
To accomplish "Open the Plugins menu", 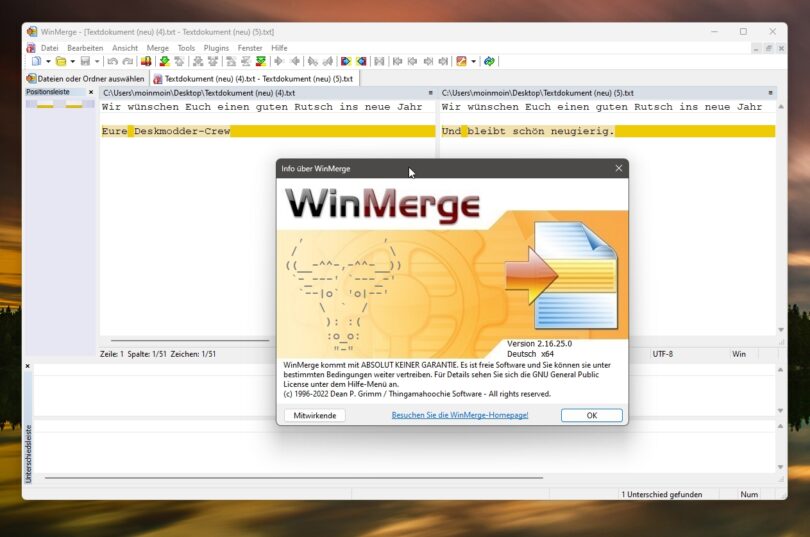I will pos(216,47).
